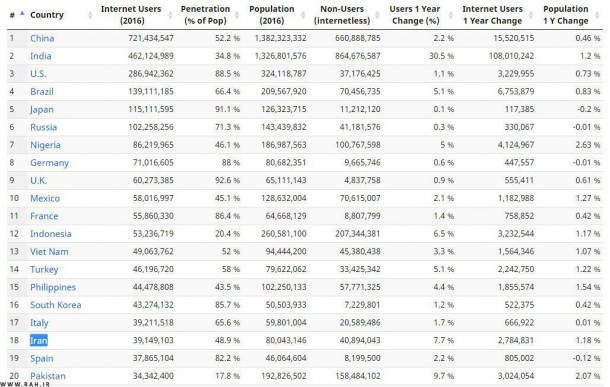Sort by Population 1 Y Change arrows
This screenshot has width=610, height=387.
pos(597,15)
